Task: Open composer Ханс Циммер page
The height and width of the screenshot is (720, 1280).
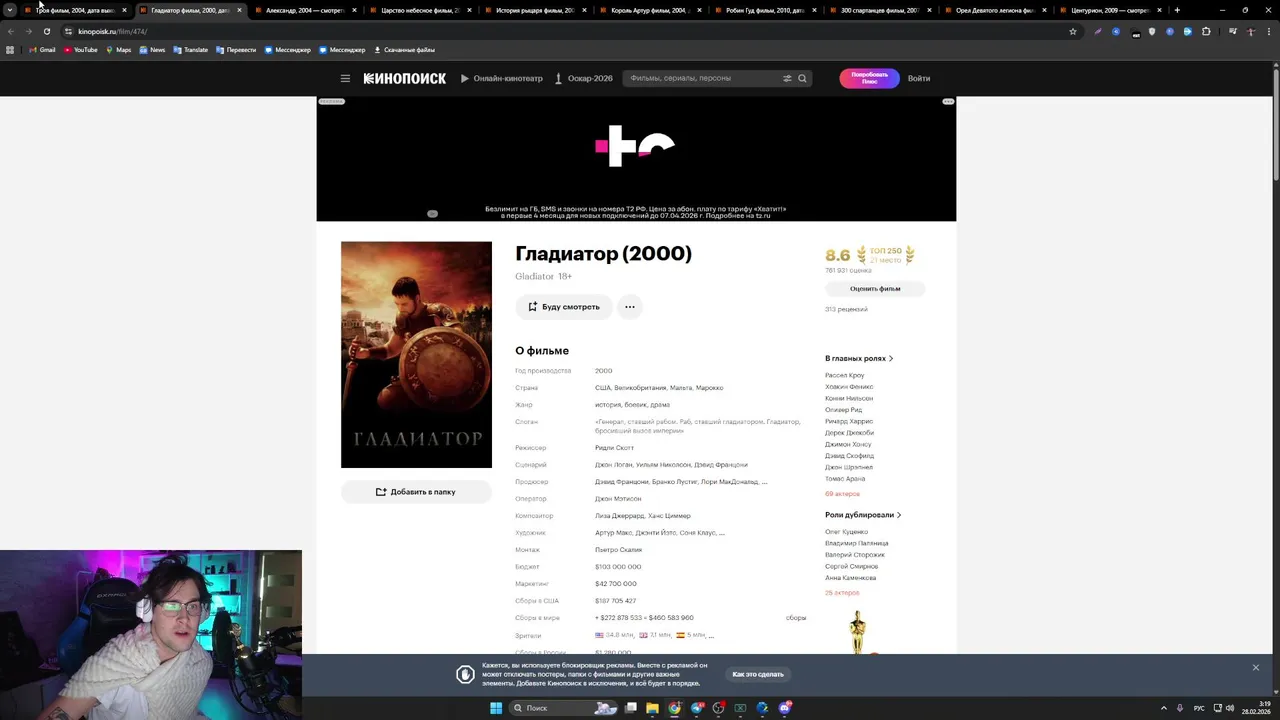Action: coord(668,516)
